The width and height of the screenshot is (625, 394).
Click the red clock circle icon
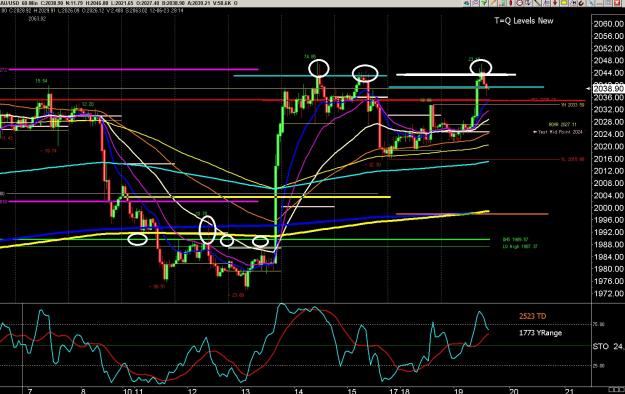(x=519, y=3)
